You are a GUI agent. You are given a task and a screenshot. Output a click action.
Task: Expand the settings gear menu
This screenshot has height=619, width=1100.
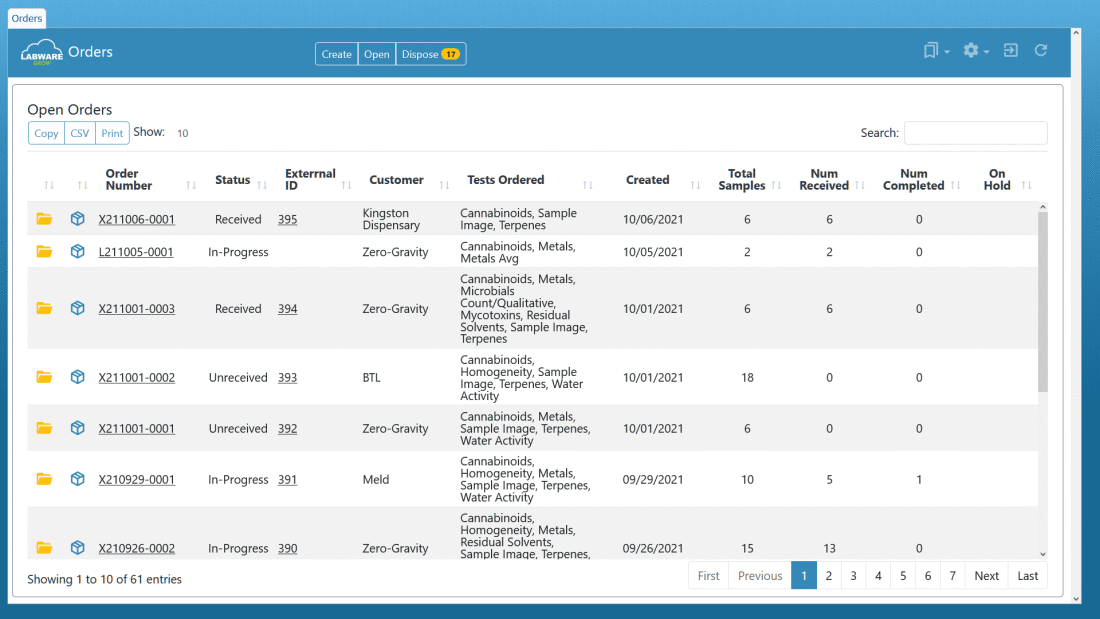click(x=975, y=51)
